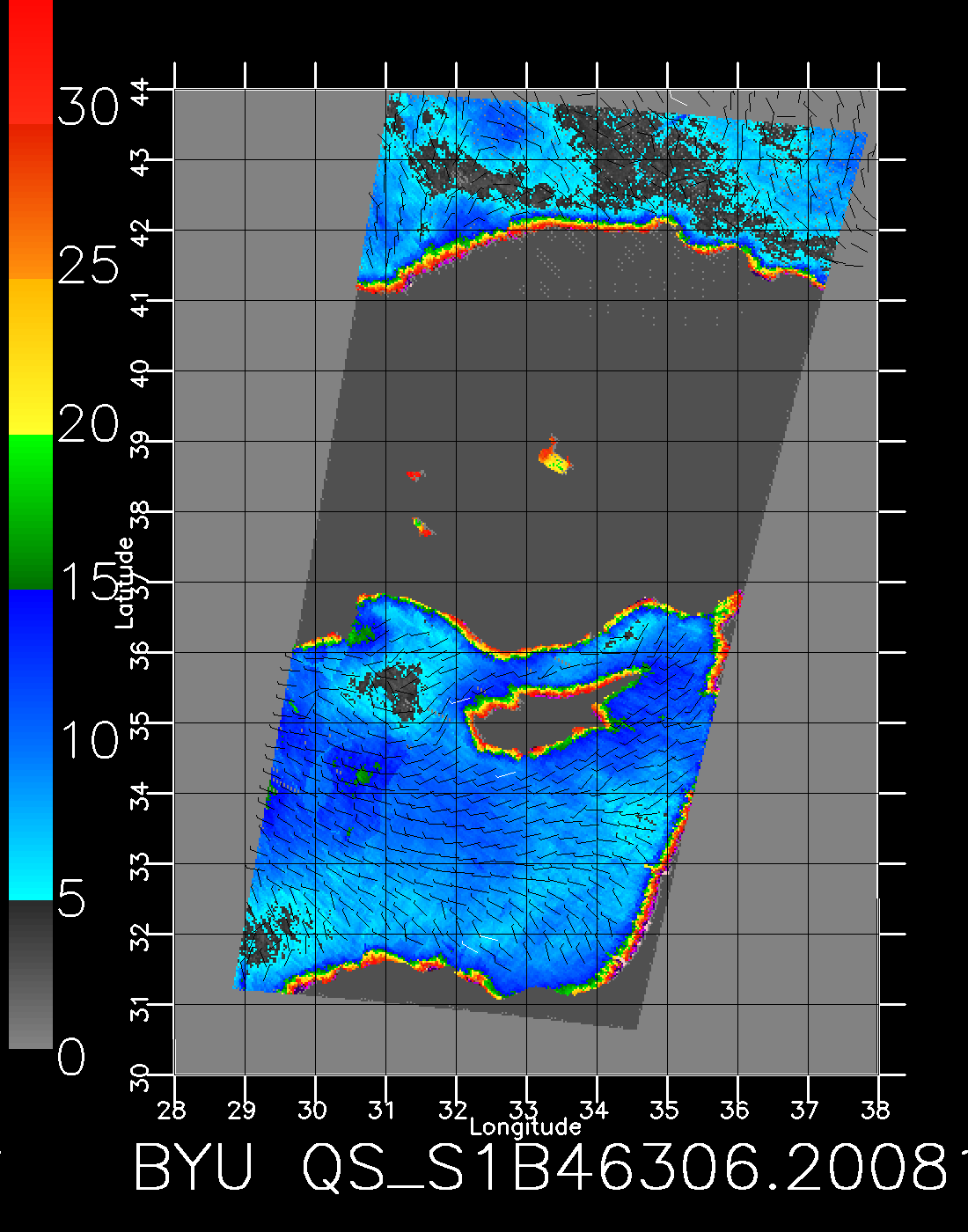Select the green colorbar segment between 15 and 20
The image size is (968, 1232).
(31, 512)
